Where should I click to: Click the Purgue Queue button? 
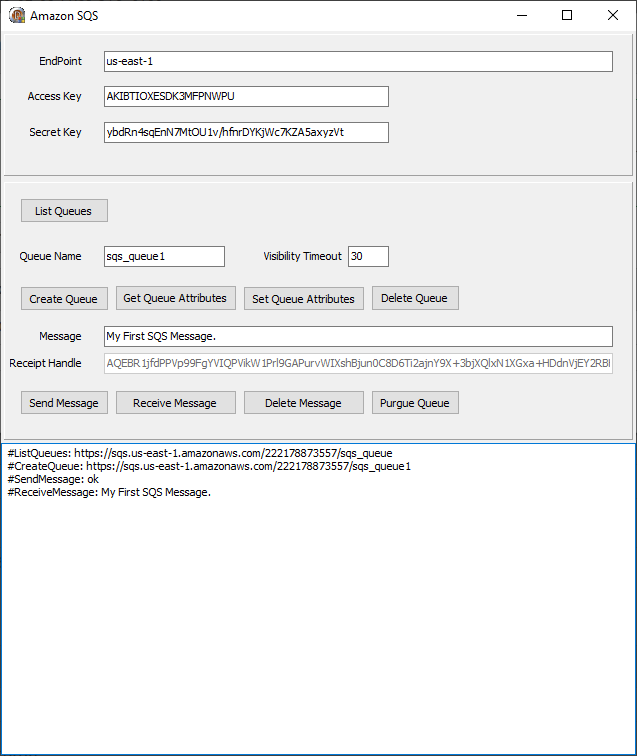point(415,403)
